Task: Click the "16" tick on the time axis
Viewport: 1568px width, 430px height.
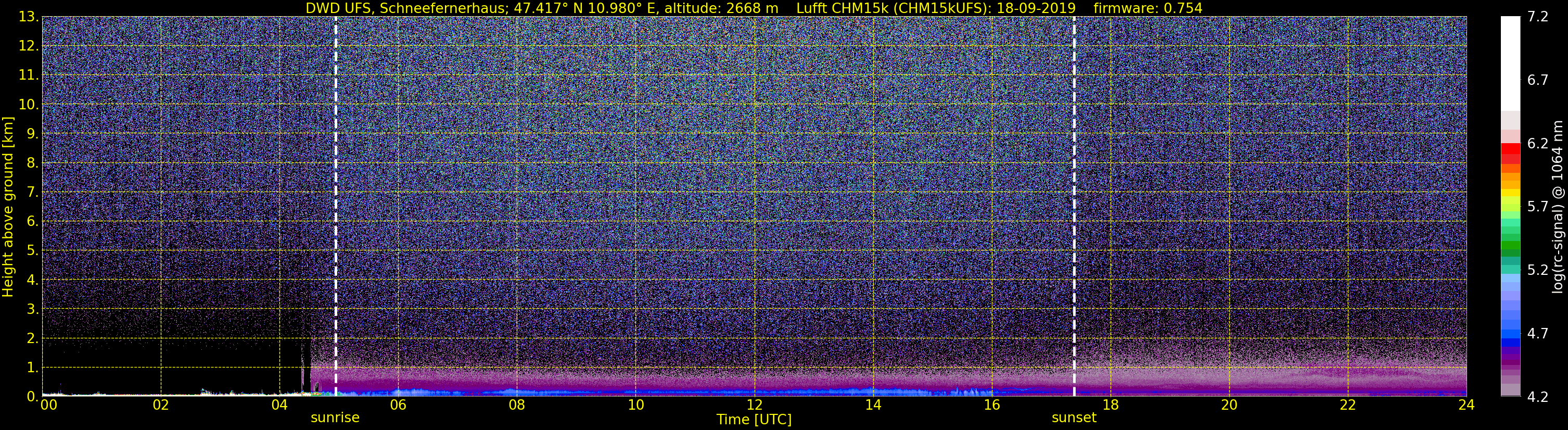Action: coord(991,405)
